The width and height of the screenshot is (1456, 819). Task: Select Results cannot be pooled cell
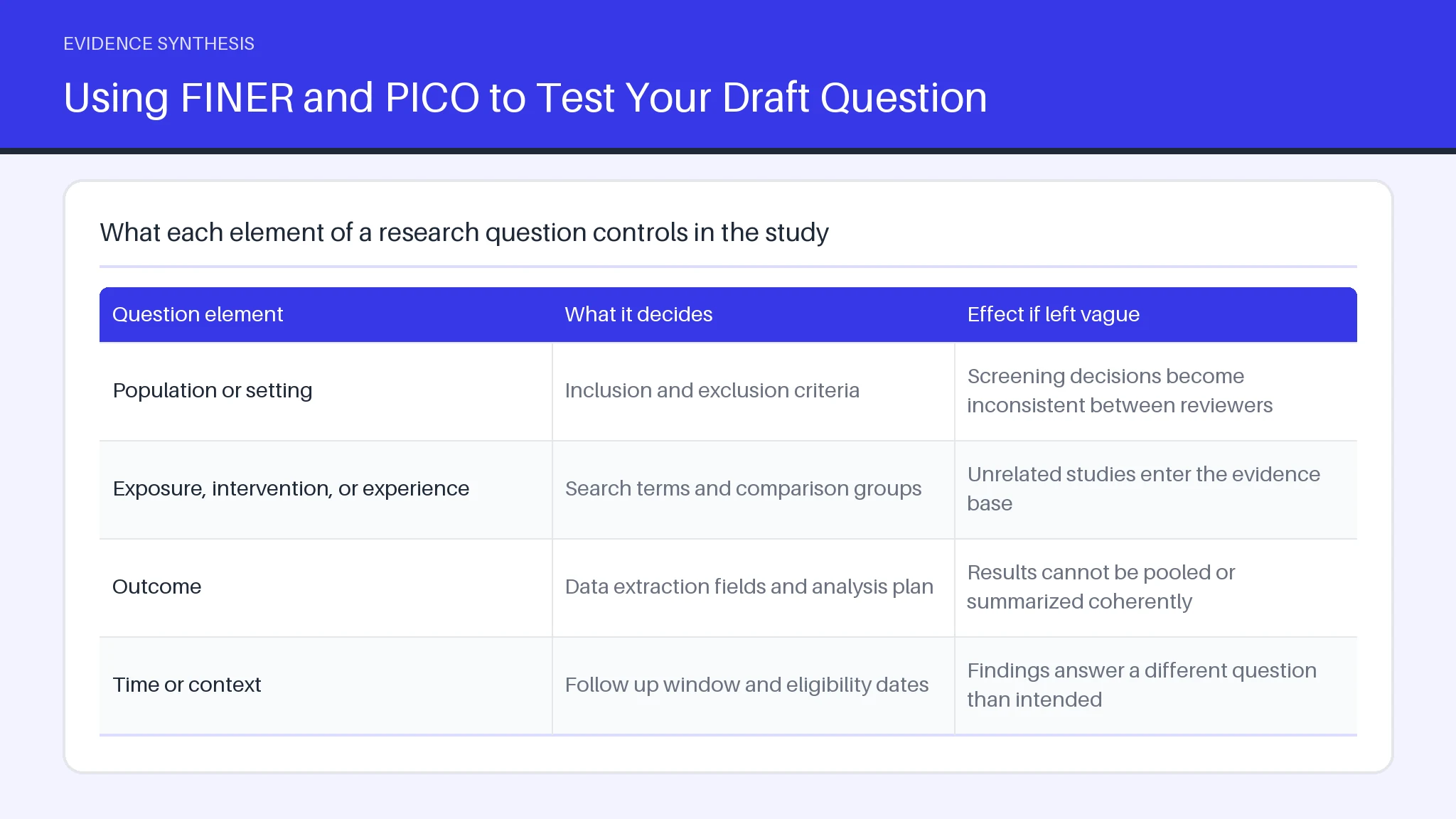(x=1156, y=587)
